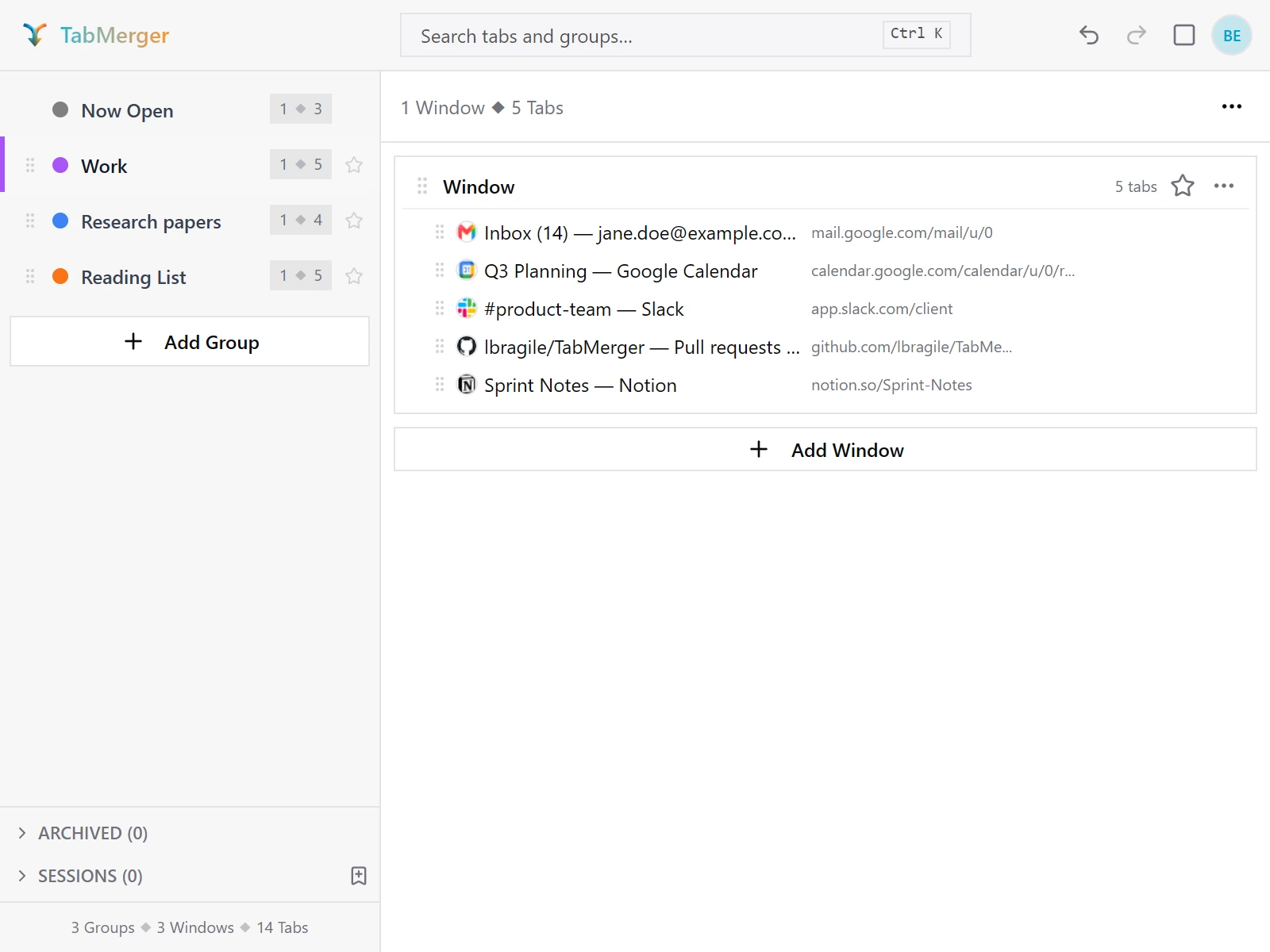1270x952 pixels.
Task: Expand the SESSIONS (0) section
Action: click(79, 876)
